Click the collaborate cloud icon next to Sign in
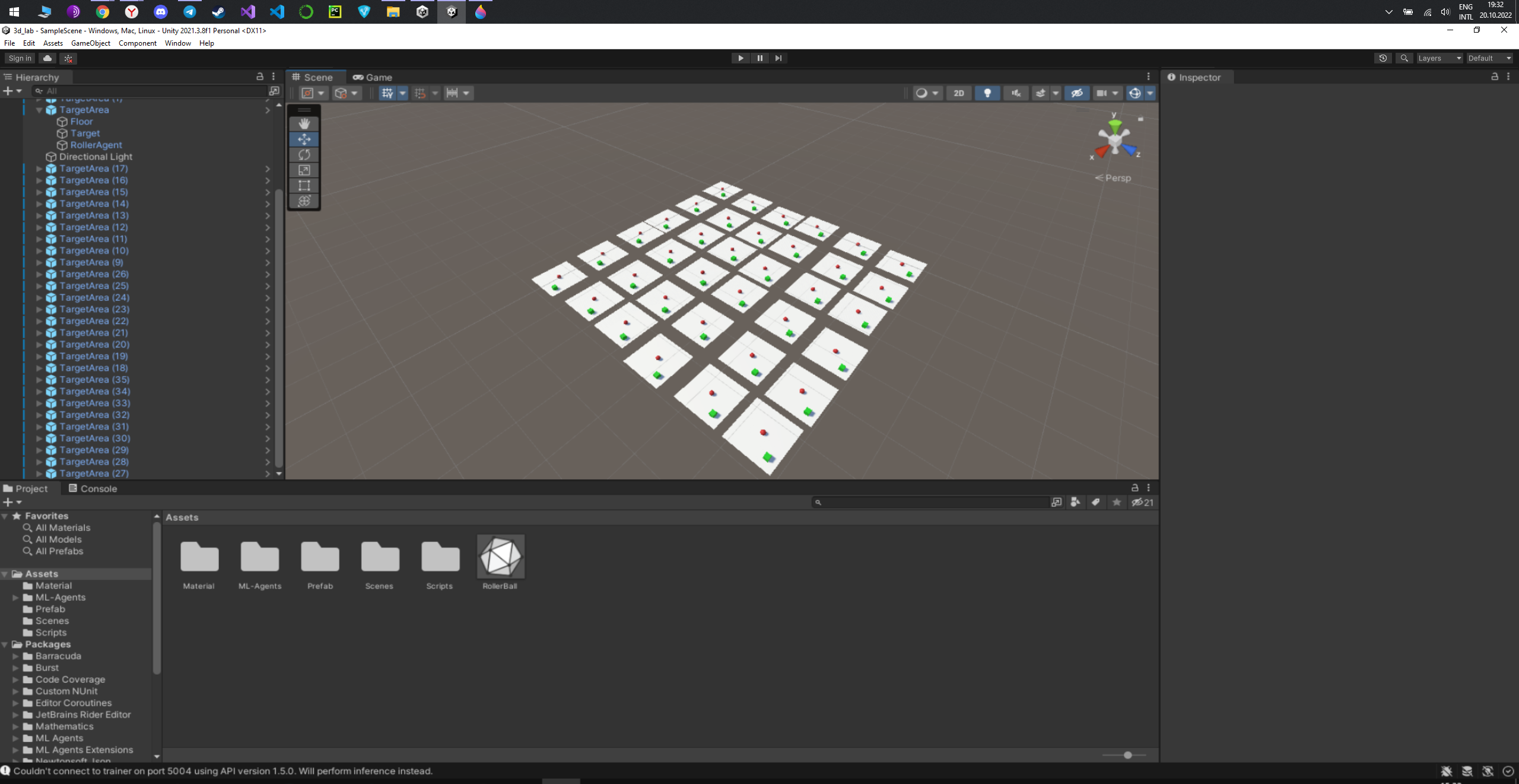This screenshot has height=784, width=1519. (47, 58)
